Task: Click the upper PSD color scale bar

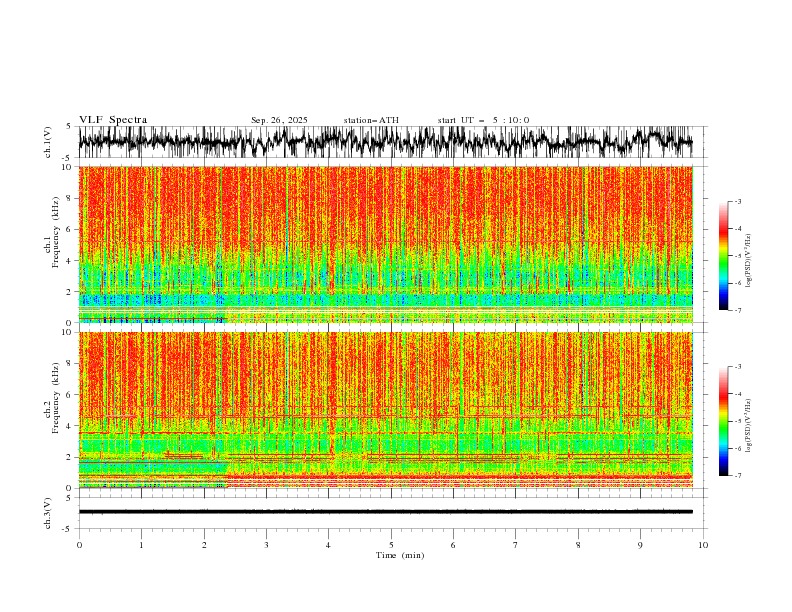Action: tap(723, 256)
